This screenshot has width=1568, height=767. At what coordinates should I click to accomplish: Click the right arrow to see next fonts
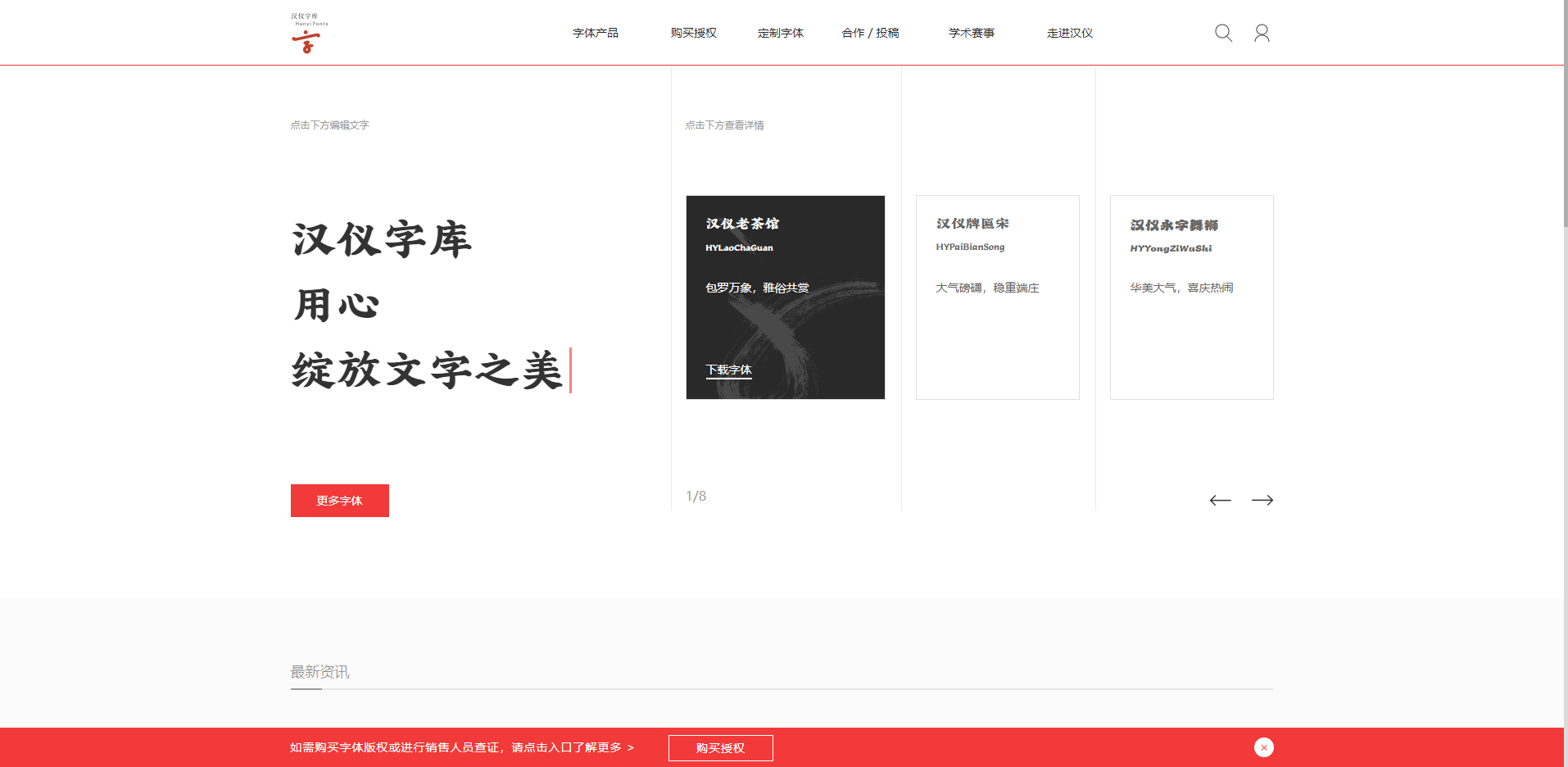(x=1263, y=500)
